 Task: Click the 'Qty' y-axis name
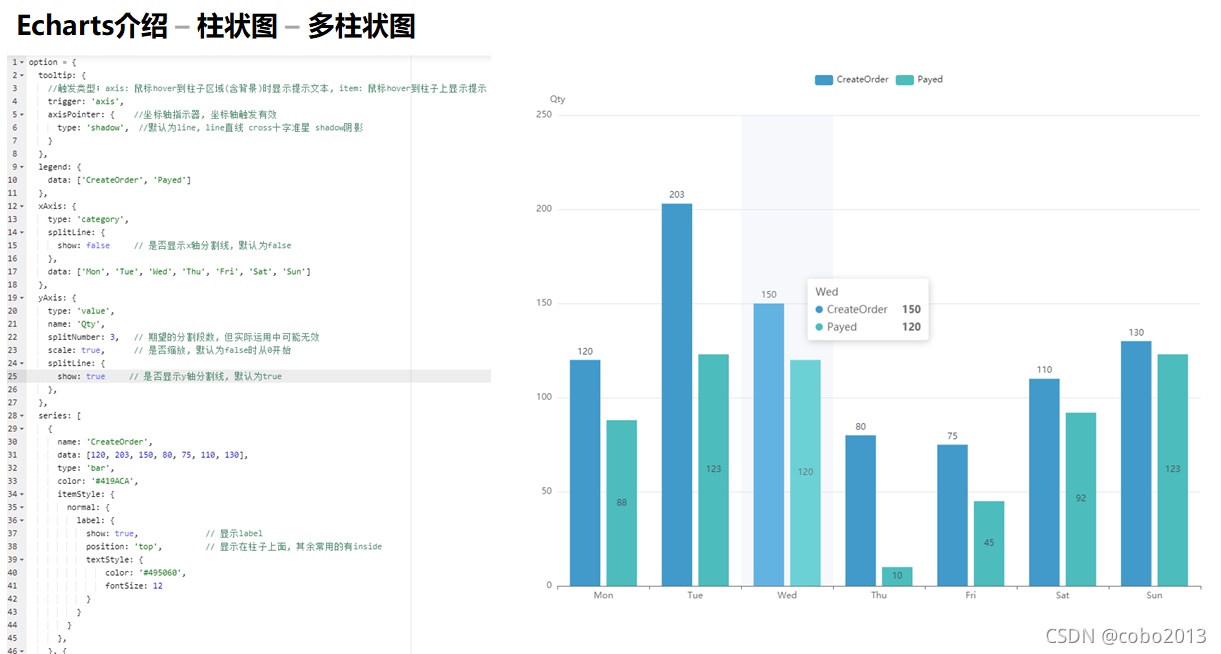(x=558, y=99)
